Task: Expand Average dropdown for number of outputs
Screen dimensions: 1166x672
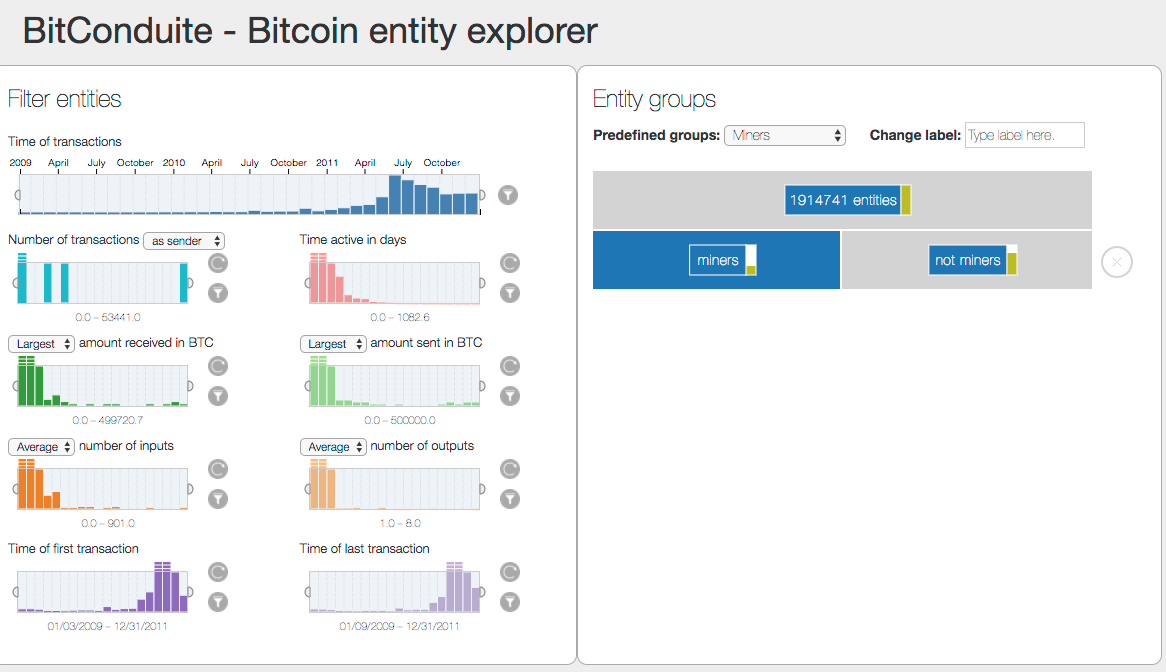Action: 334,447
